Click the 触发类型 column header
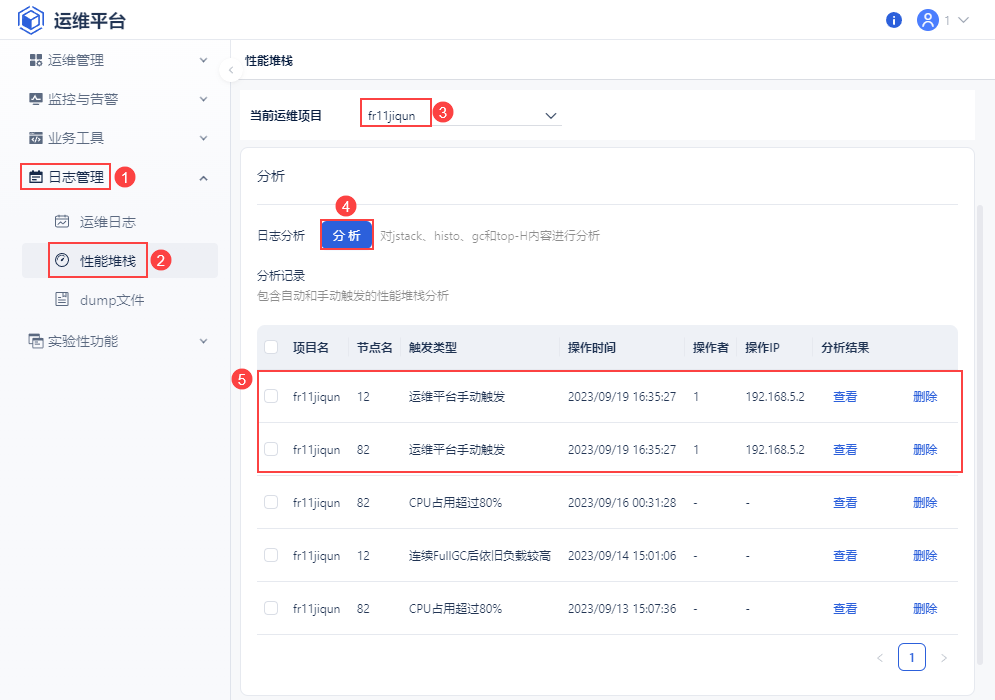 pos(433,348)
